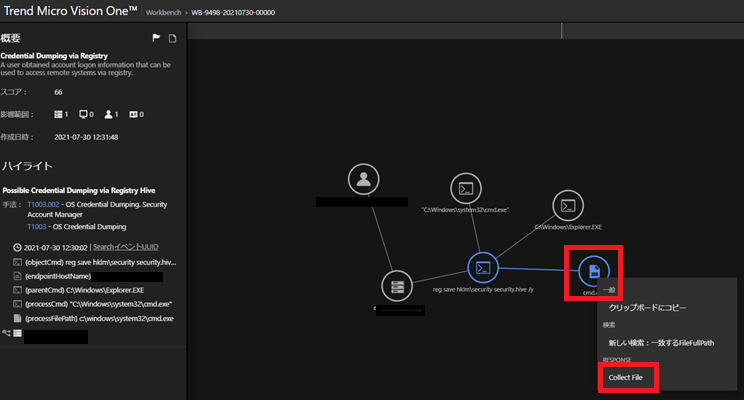The image size is (744, 400).
Task: Click the icon beside endpointHostName entry
Action: [x=18, y=276]
